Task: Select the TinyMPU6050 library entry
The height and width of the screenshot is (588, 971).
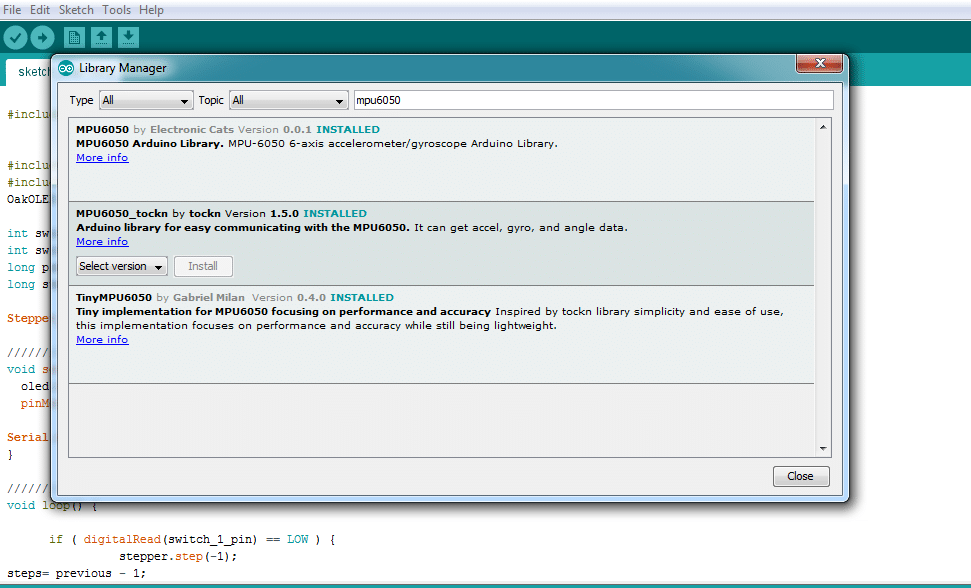Action: click(x=440, y=330)
